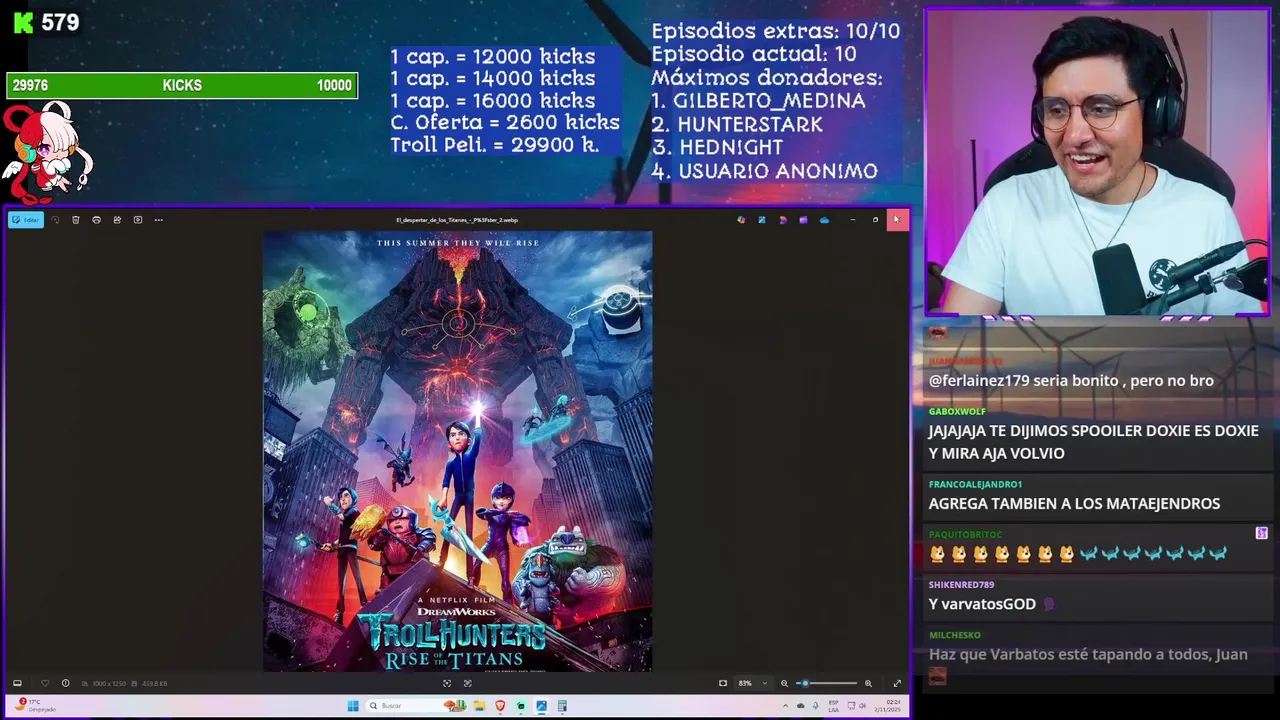Click the file size 459.8 KB text
This screenshot has width=1280, height=720.
pyautogui.click(x=154, y=684)
